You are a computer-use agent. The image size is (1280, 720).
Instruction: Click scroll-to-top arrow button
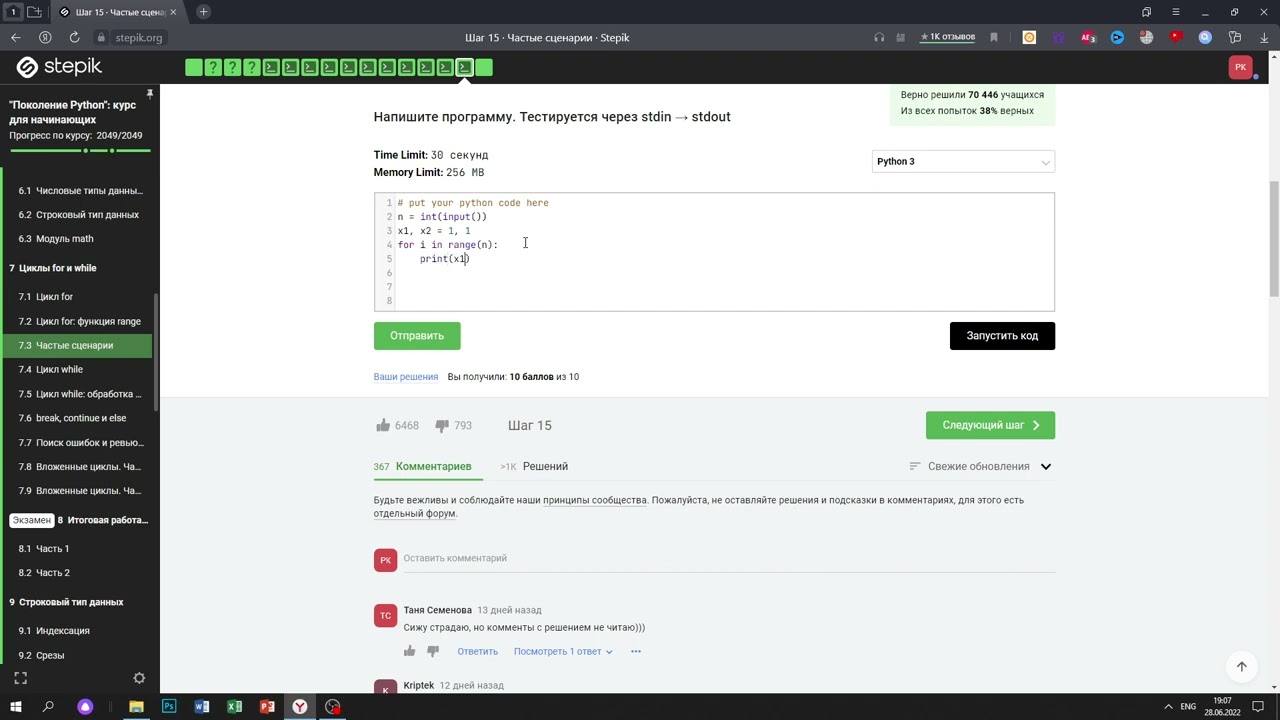tap(1241, 666)
